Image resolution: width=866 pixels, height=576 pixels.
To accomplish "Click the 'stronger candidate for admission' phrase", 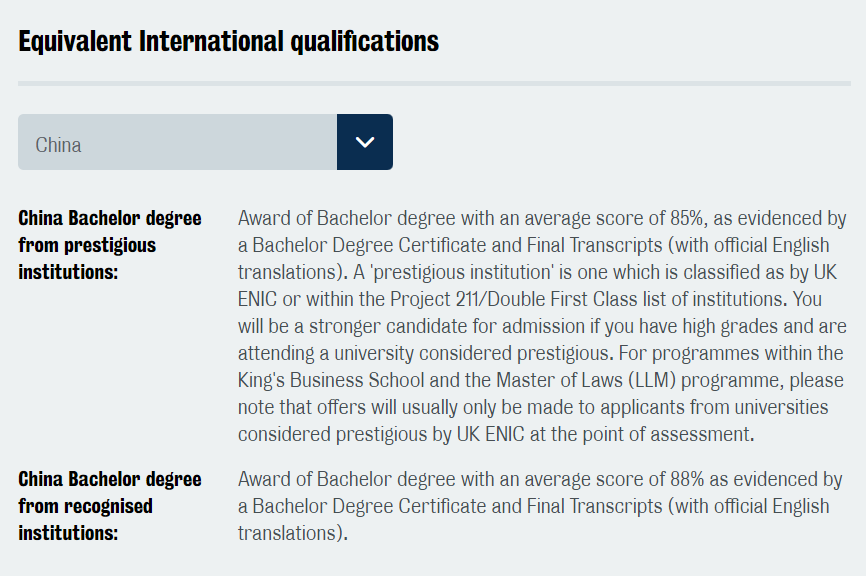I will pyautogui.click(x=447, y=326).
